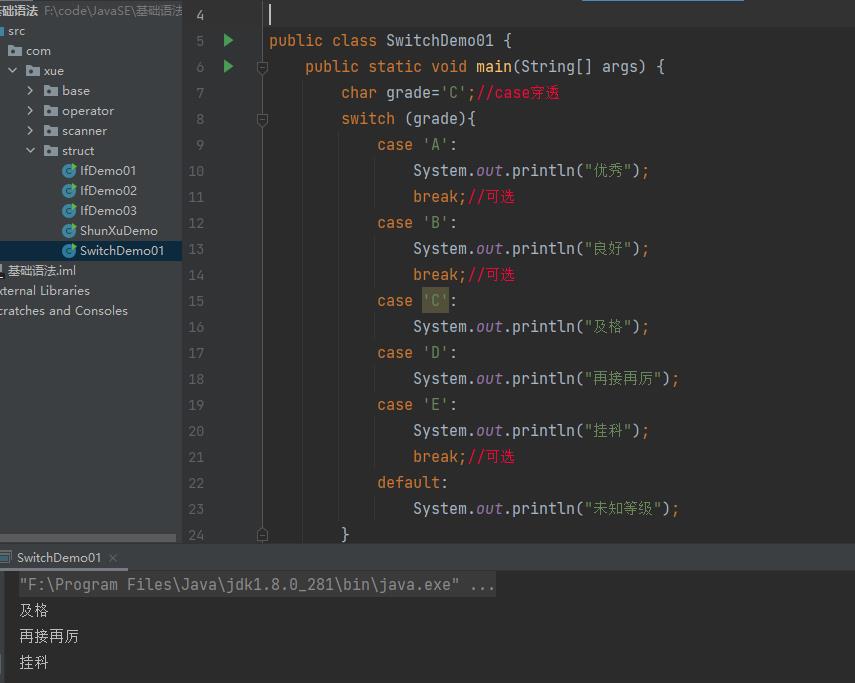Select the com package label
Viewport: 855px width, 683px height.
tap(38, 51)
